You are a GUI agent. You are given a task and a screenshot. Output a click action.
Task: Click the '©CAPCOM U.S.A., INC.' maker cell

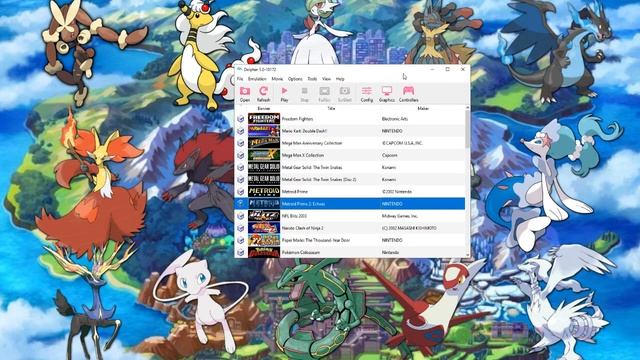pyautogui.click(x=402, y=143)
